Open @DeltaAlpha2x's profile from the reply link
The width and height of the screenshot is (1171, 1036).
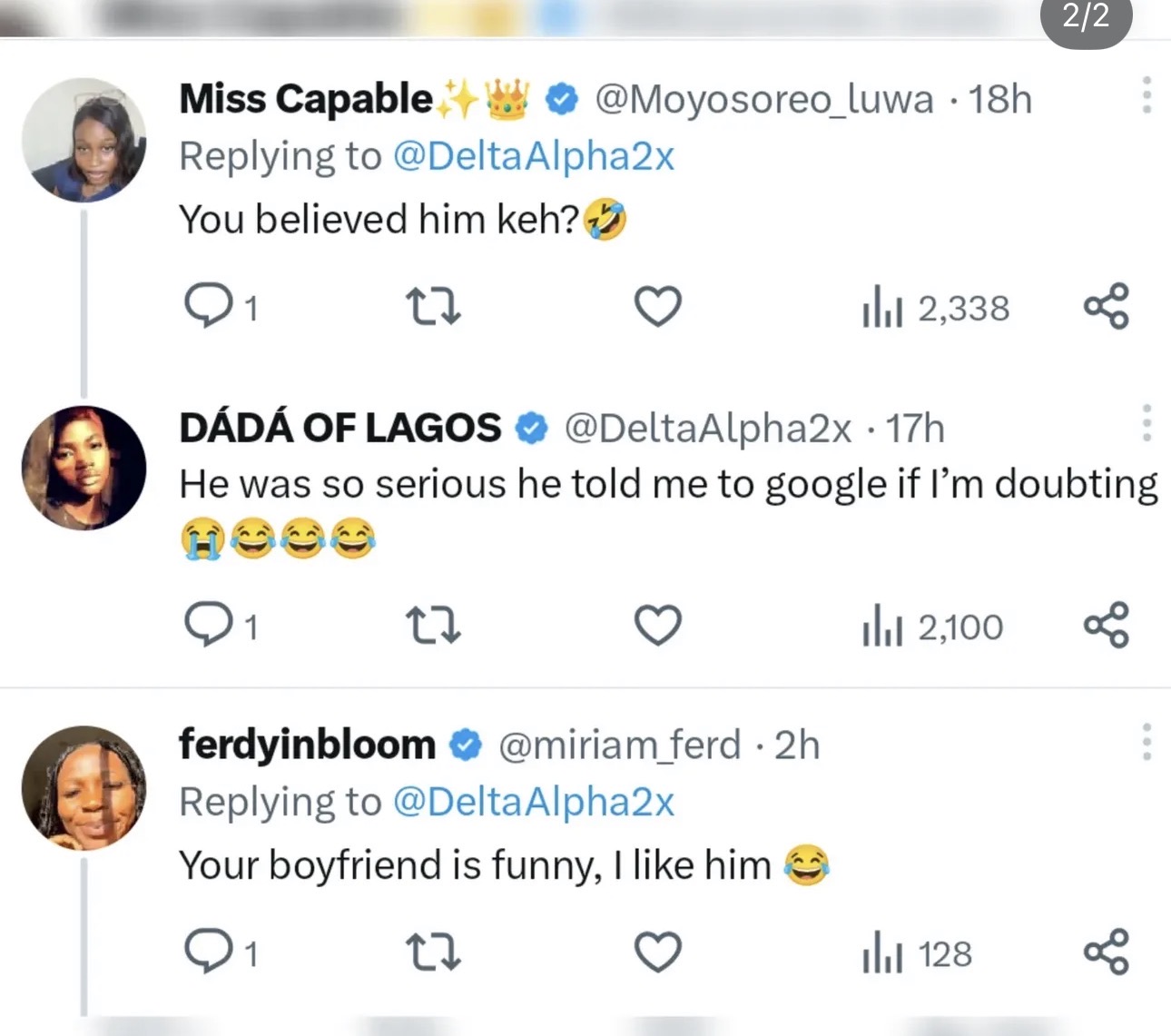click(536, 156)
